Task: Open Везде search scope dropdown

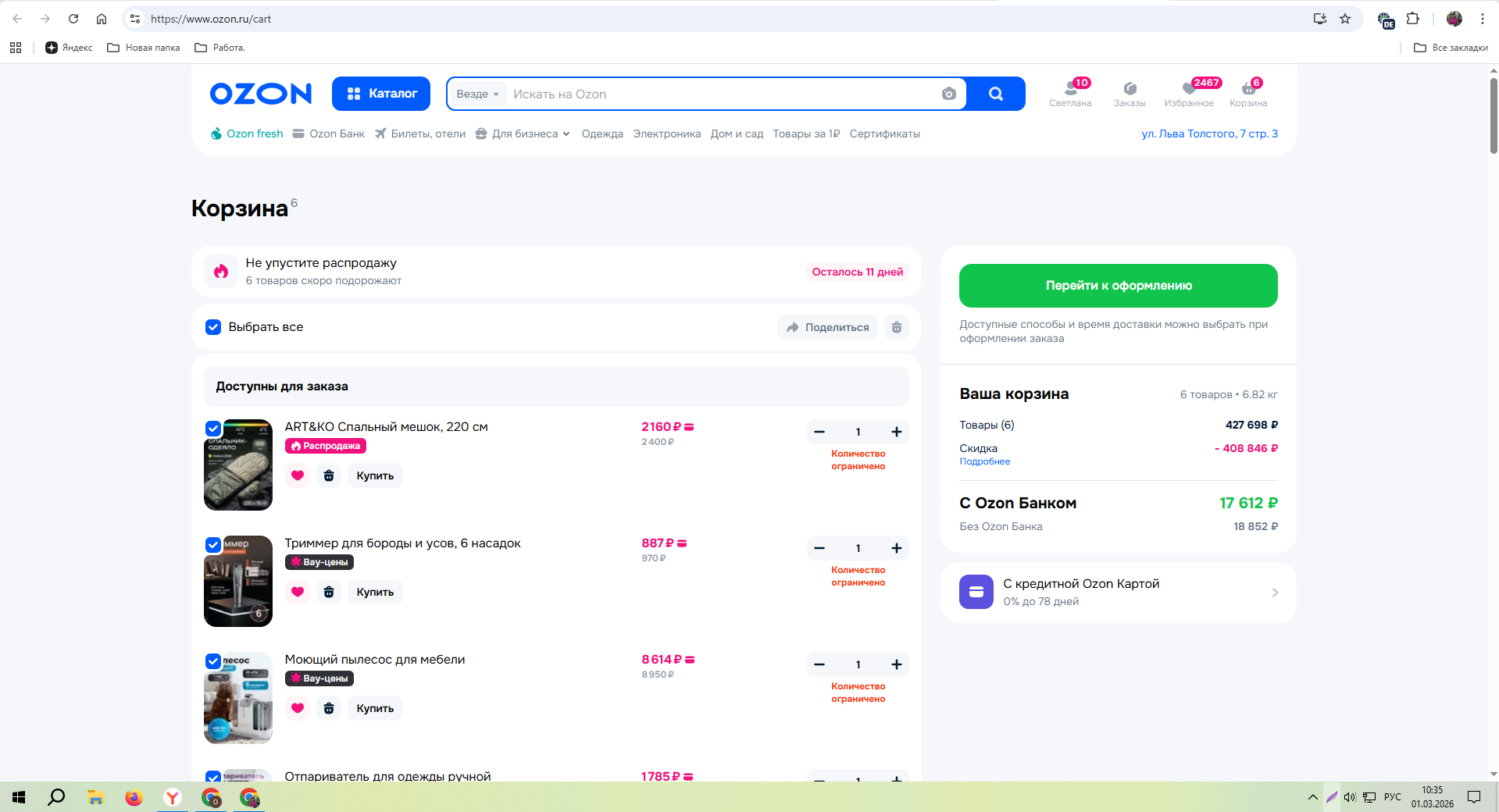Action: pos(477,94)
